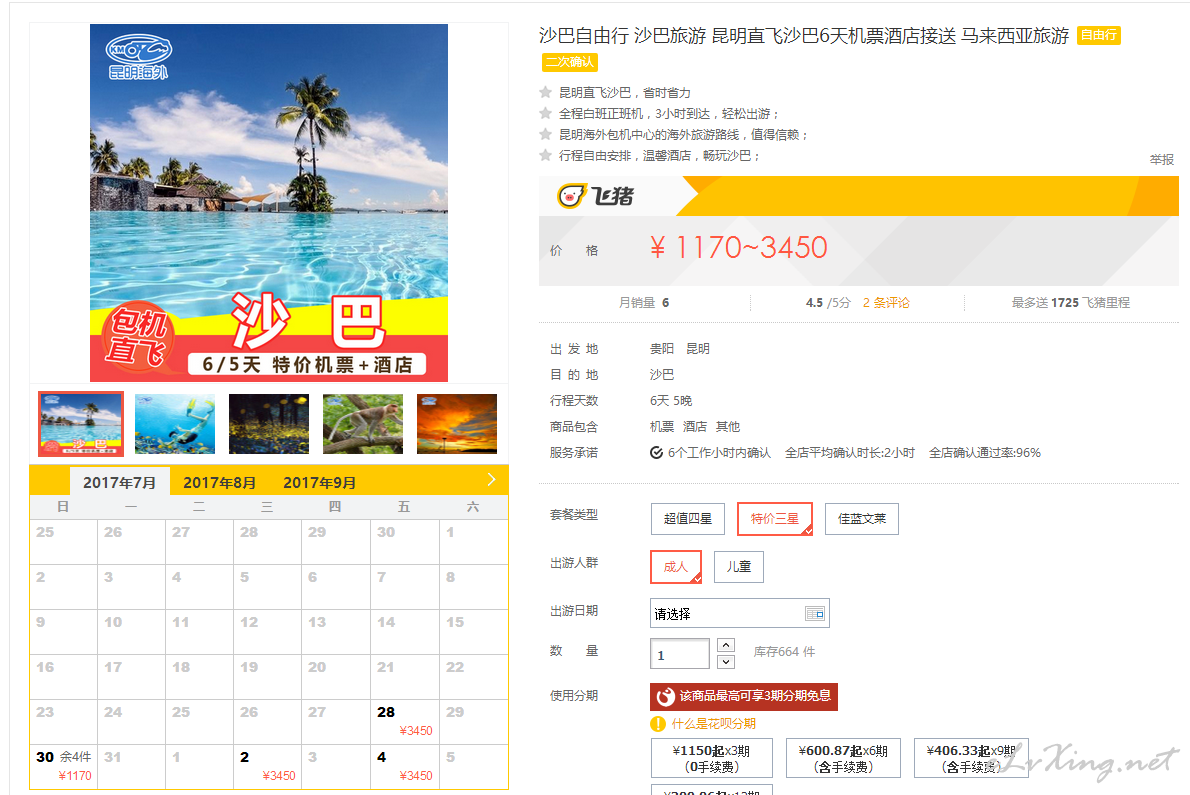Screen dimensions: 1190x795
Task: Click the 全店平均确认时长:2小时 text
Action: [850, 453]
